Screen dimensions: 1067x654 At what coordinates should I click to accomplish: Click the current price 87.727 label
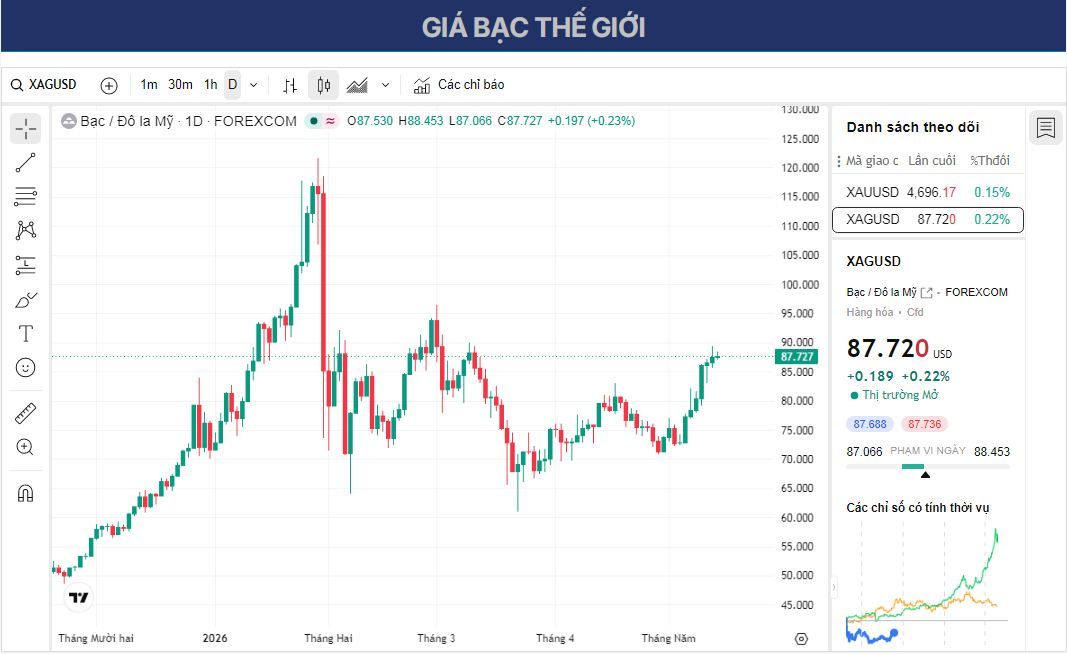click(796, 357)
